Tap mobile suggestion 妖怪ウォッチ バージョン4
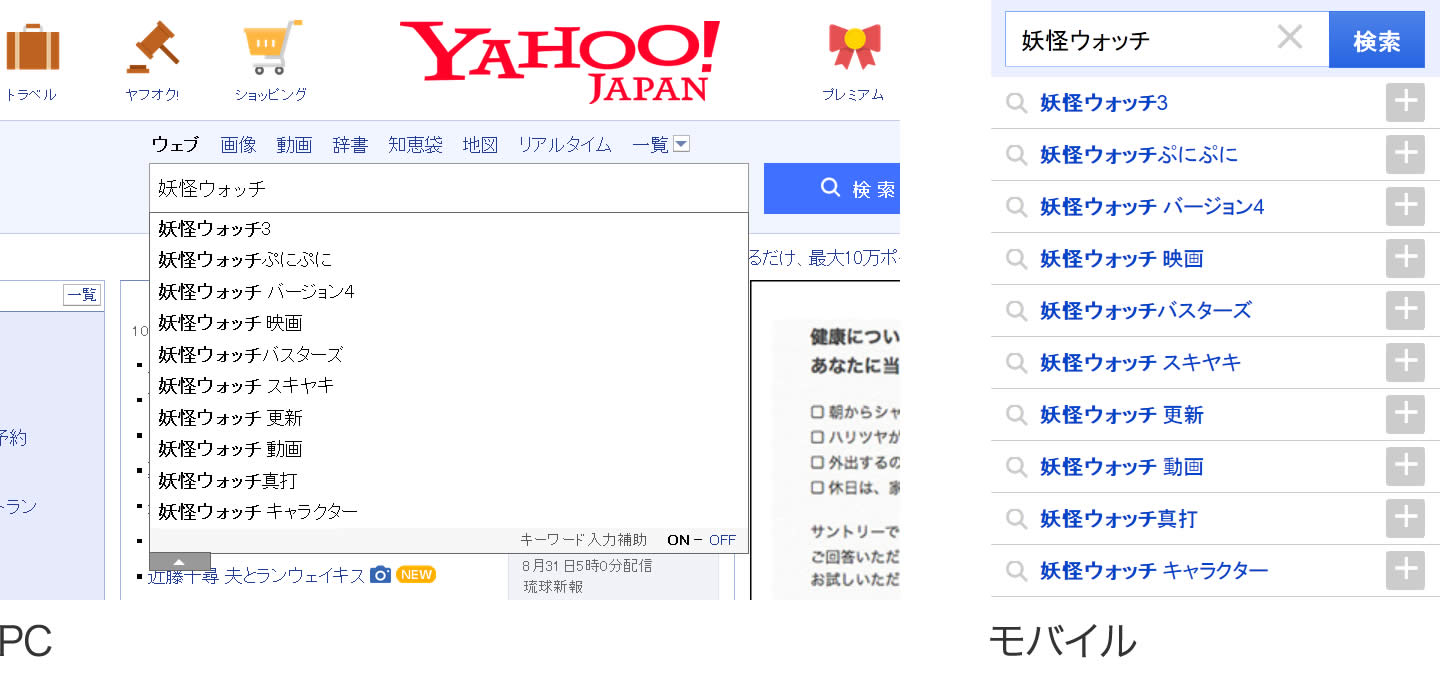The width and height of the screenshot is (1440, 680). [x=1152, y=207]
